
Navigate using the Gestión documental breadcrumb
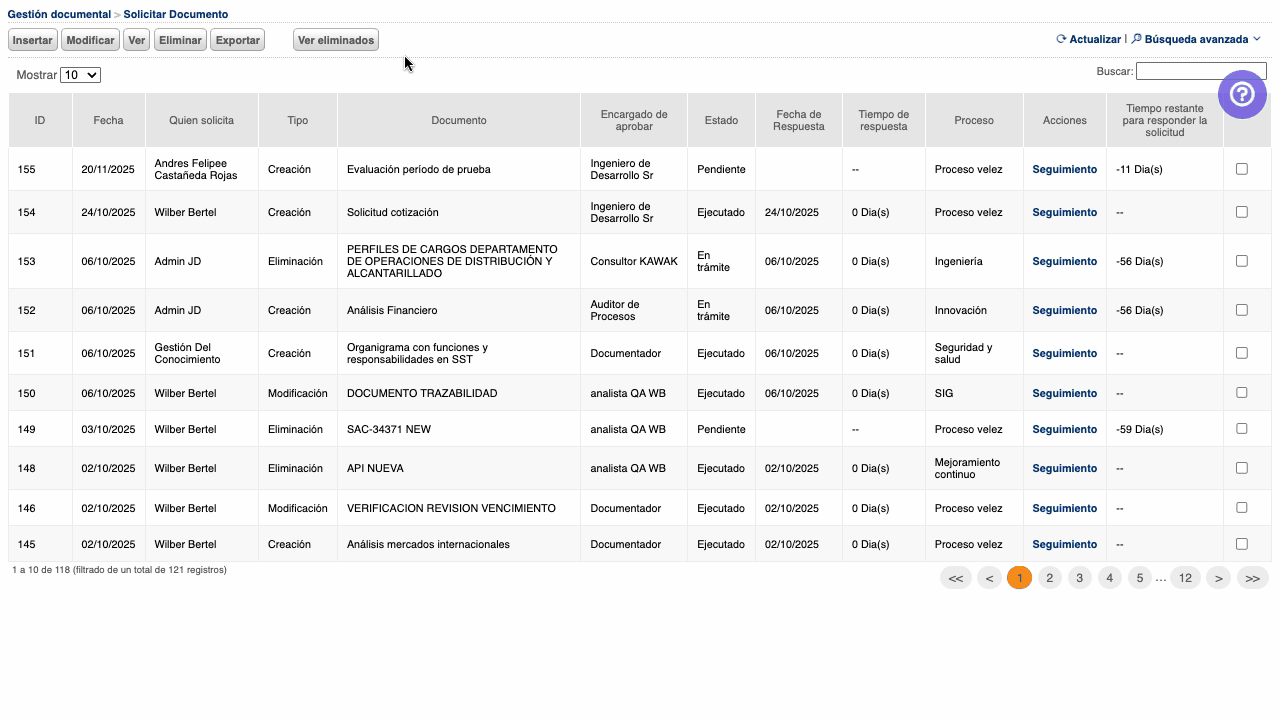pyautogui.click(x=58, y=14)
